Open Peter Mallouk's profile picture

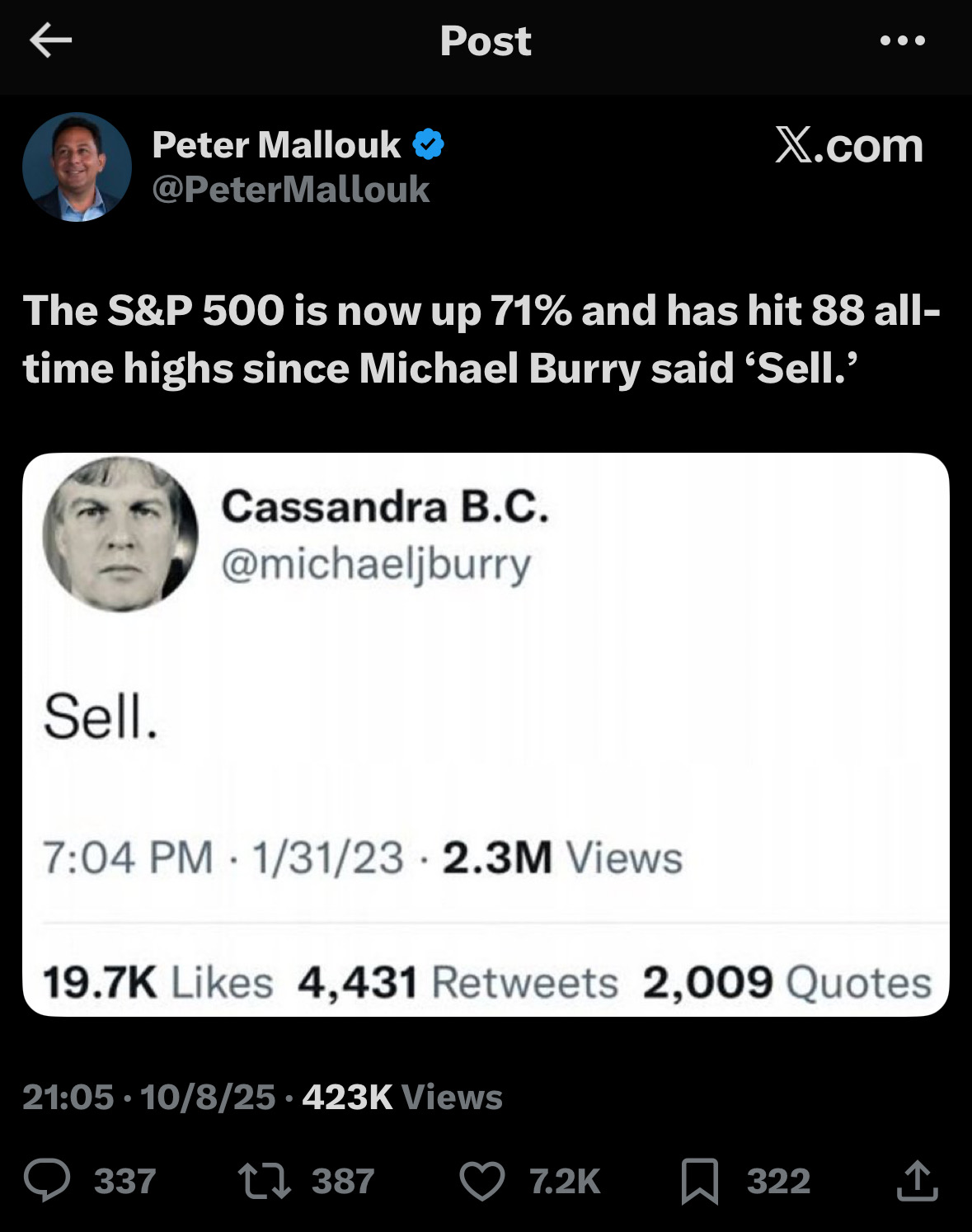(77, 167)
